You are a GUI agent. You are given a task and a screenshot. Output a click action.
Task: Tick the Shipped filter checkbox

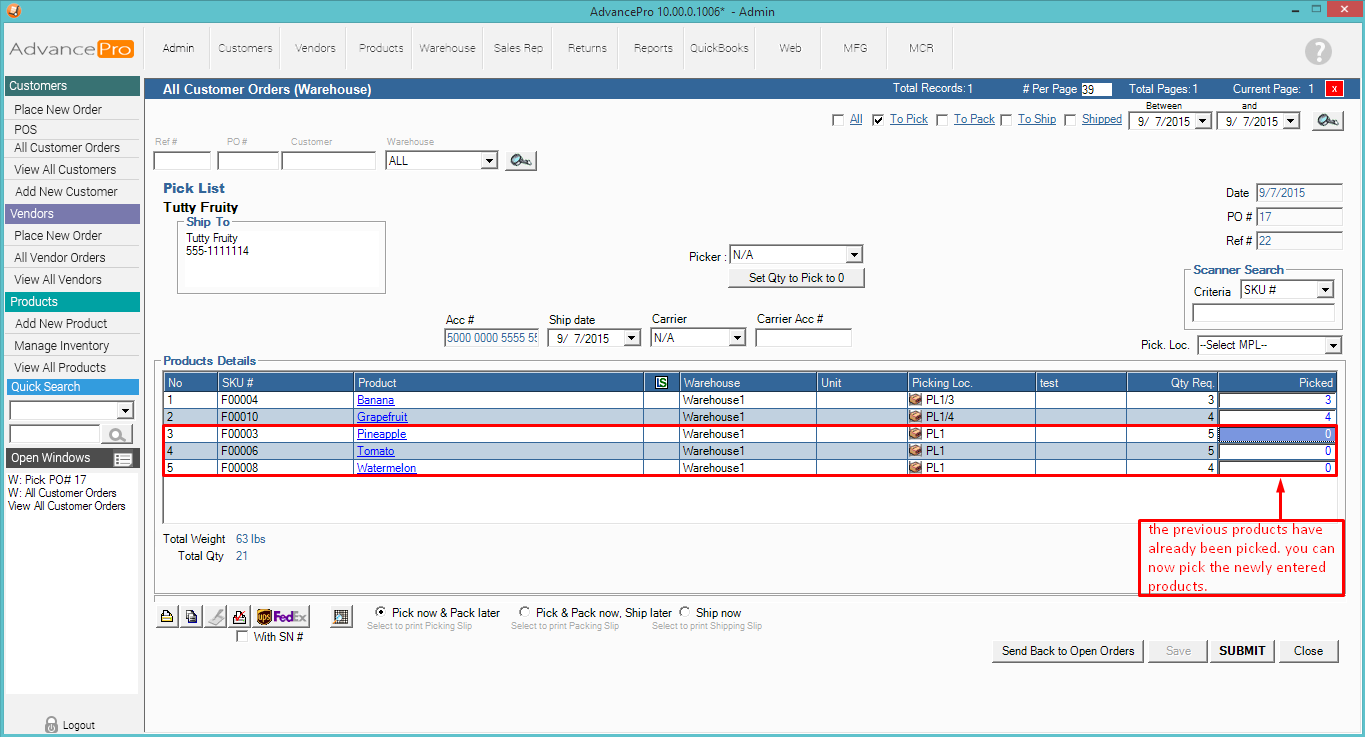[1070, 120]
